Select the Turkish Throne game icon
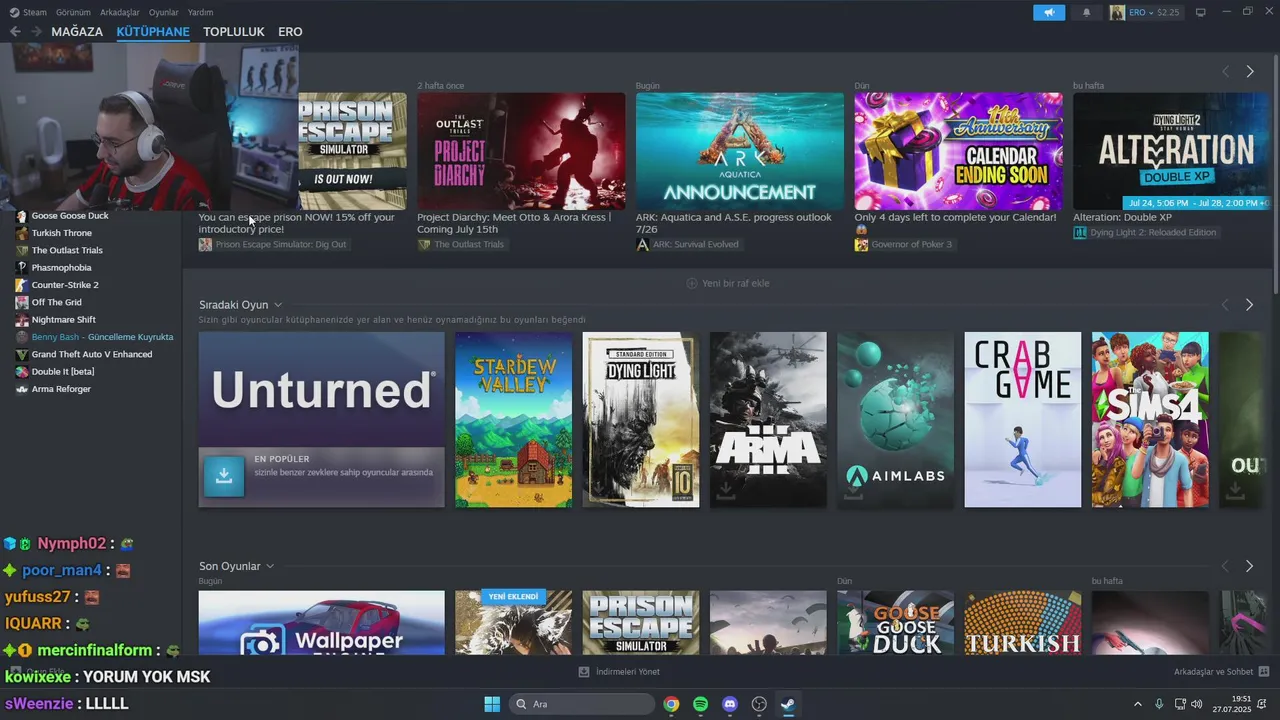 click(x=22, y=233)
